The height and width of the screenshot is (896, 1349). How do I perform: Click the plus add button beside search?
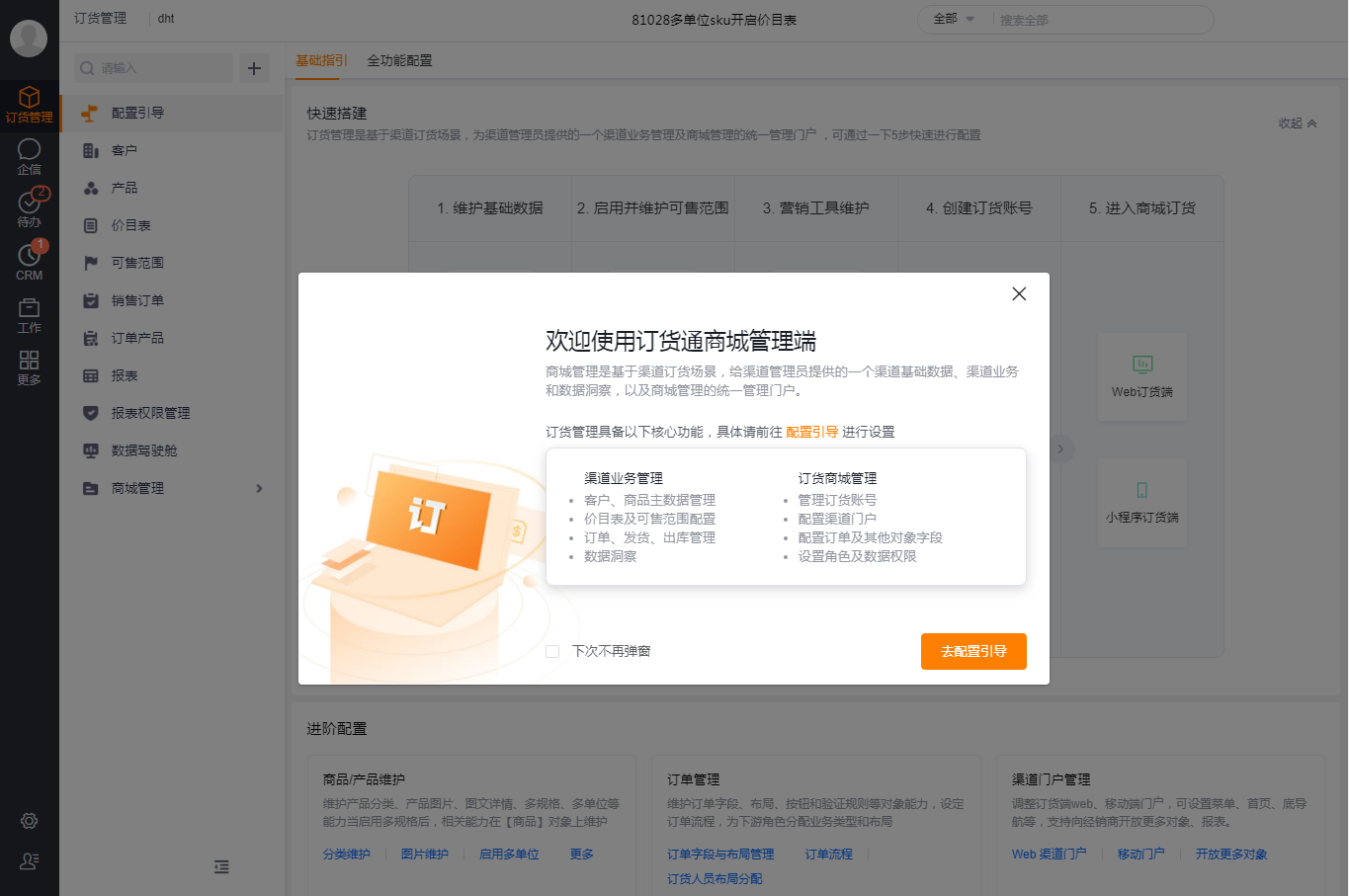point(254,68)
